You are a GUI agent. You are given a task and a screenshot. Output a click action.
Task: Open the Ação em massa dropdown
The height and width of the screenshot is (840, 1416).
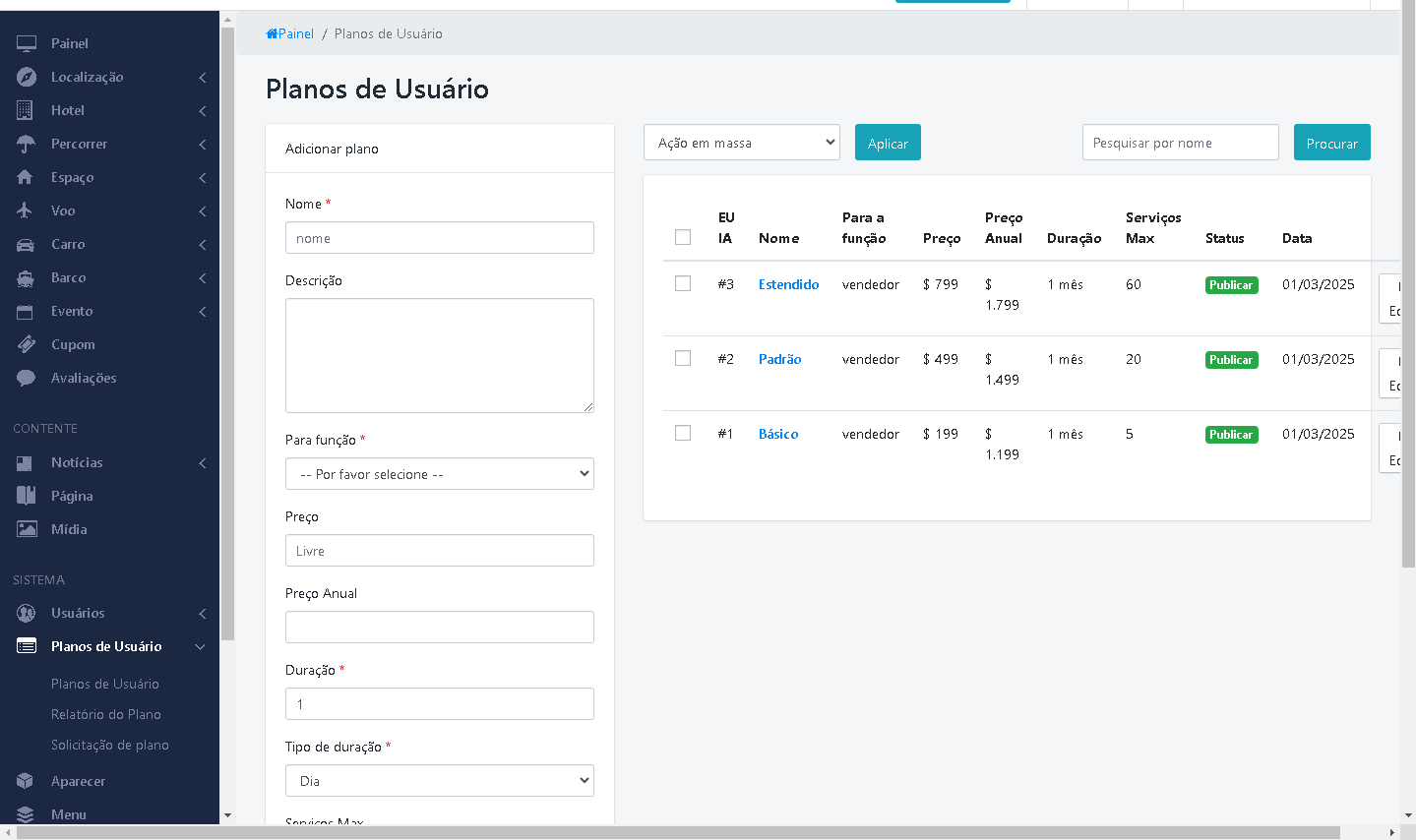click(x=742, y=143)
